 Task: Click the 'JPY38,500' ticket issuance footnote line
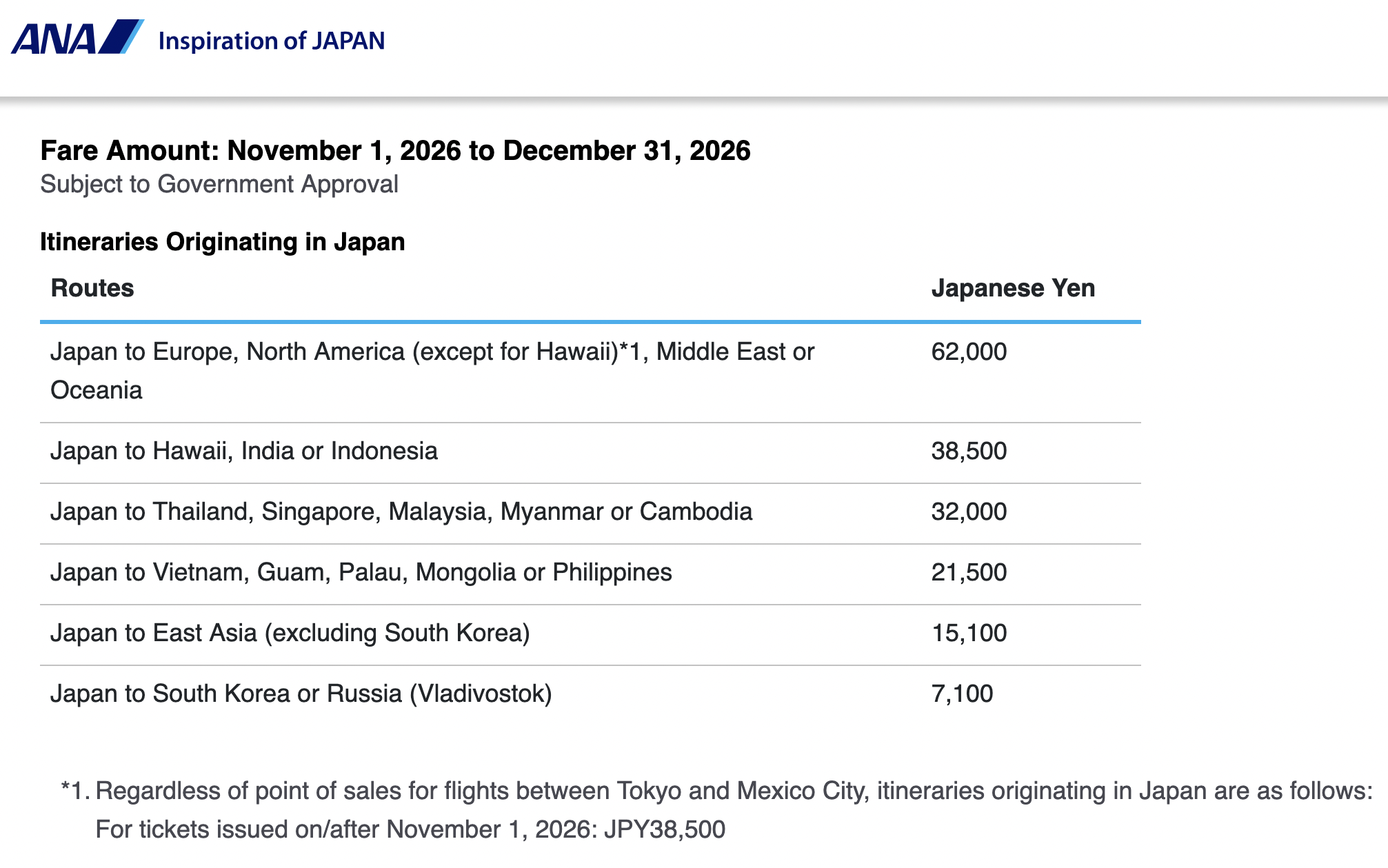coord(410,829)
